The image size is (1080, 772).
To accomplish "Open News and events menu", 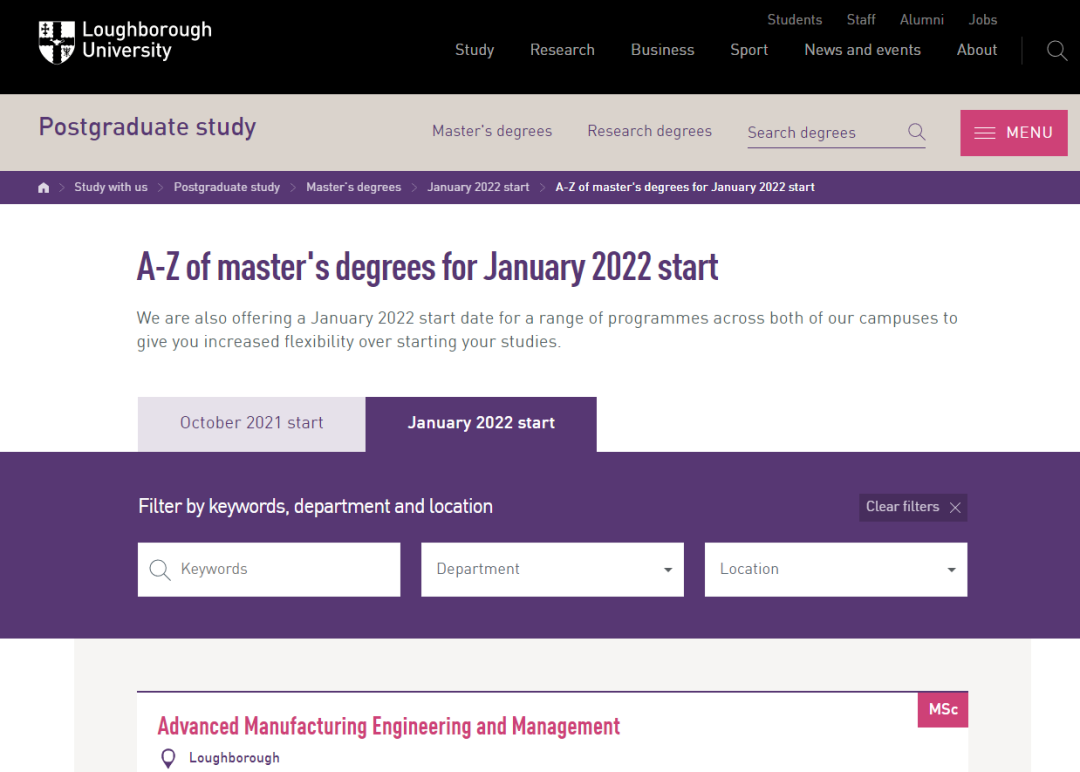I will pyautogui.click(x=862, y=50).
